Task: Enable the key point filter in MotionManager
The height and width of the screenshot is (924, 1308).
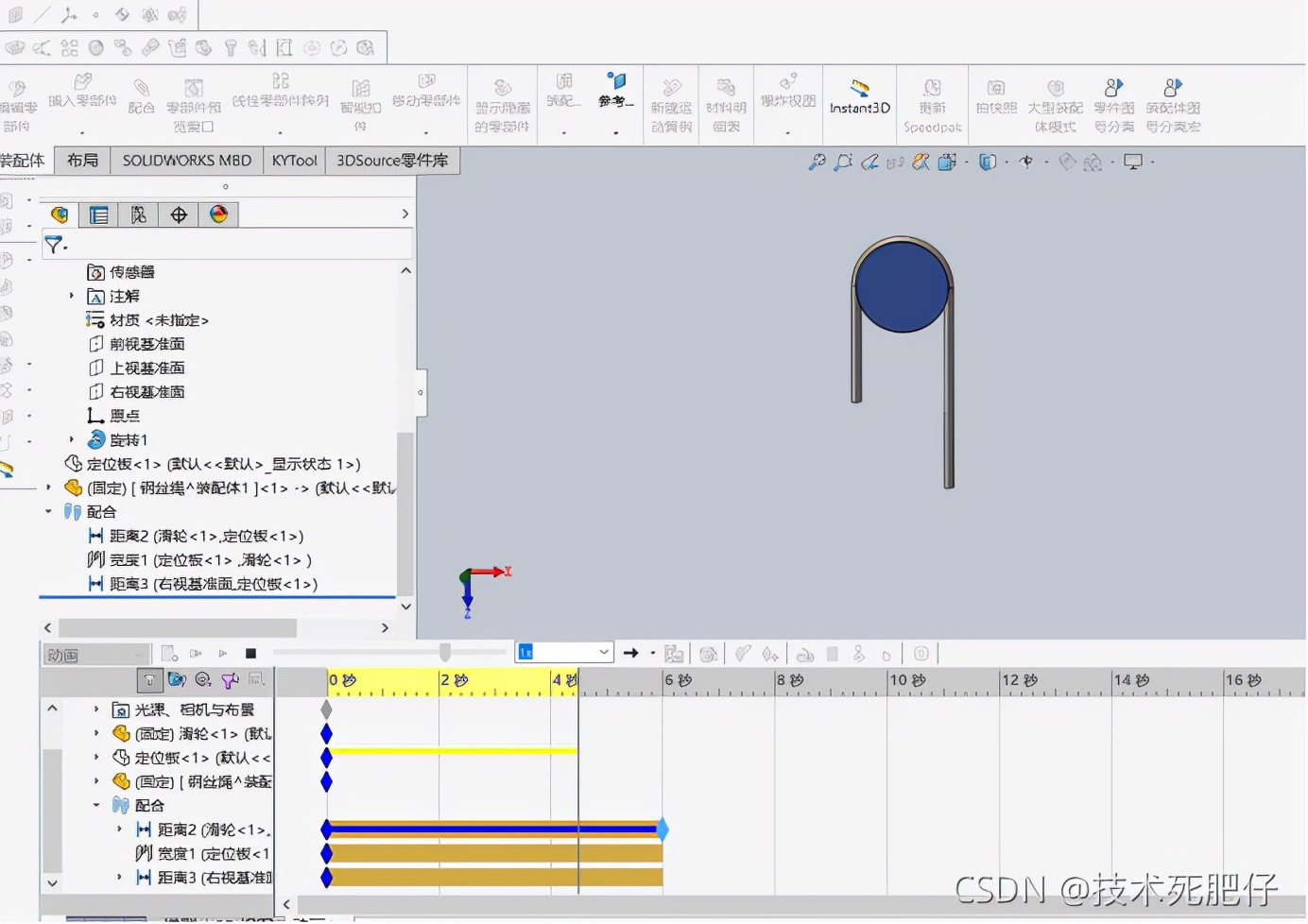Action: click(x=228, y=680)
